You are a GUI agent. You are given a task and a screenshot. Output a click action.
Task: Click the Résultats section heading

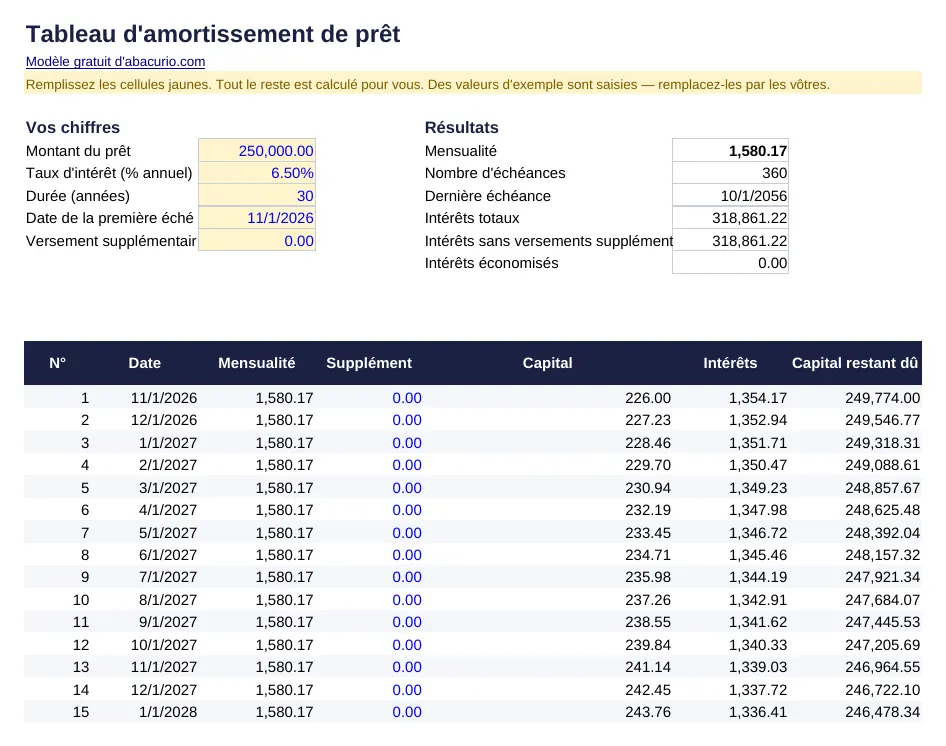462,127
